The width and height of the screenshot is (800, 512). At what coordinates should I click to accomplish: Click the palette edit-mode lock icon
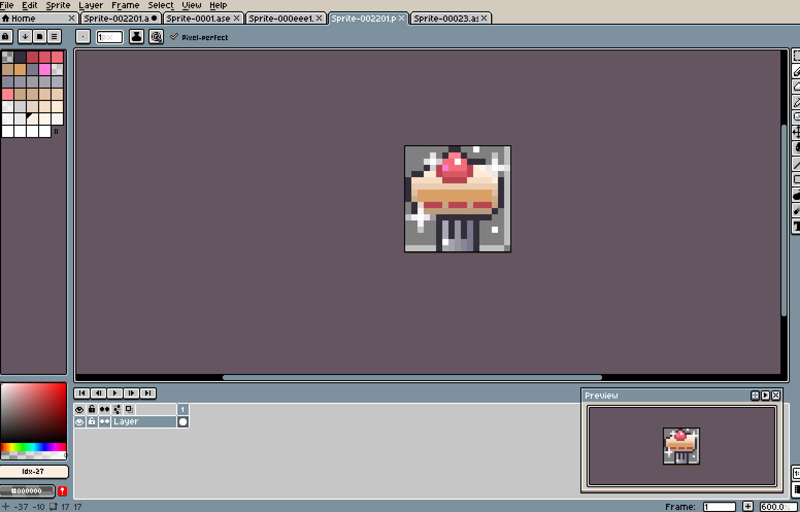pyautogui.click(x=6, y=37)
